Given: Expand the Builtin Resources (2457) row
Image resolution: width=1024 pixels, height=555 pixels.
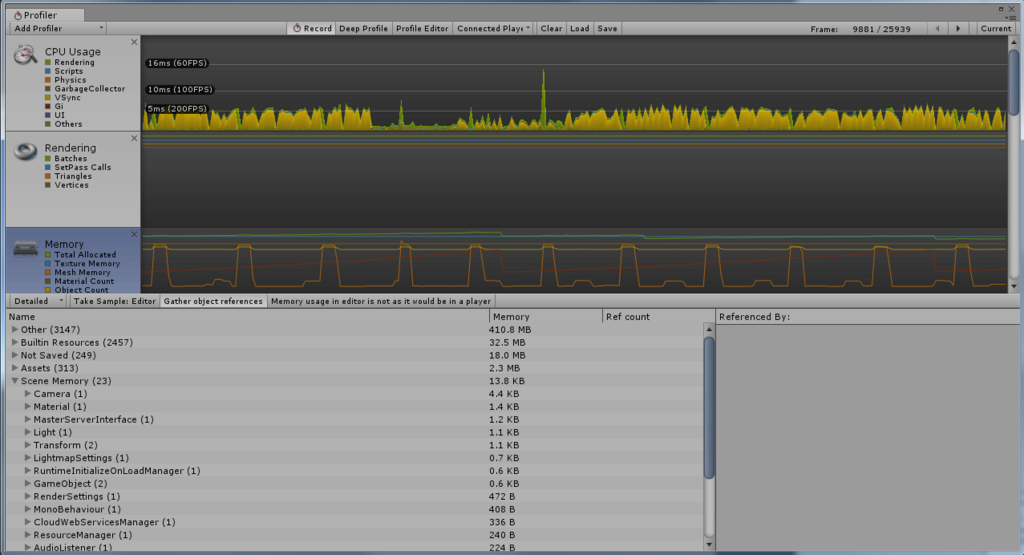Looking at the screenshot, I should (15, 342).
